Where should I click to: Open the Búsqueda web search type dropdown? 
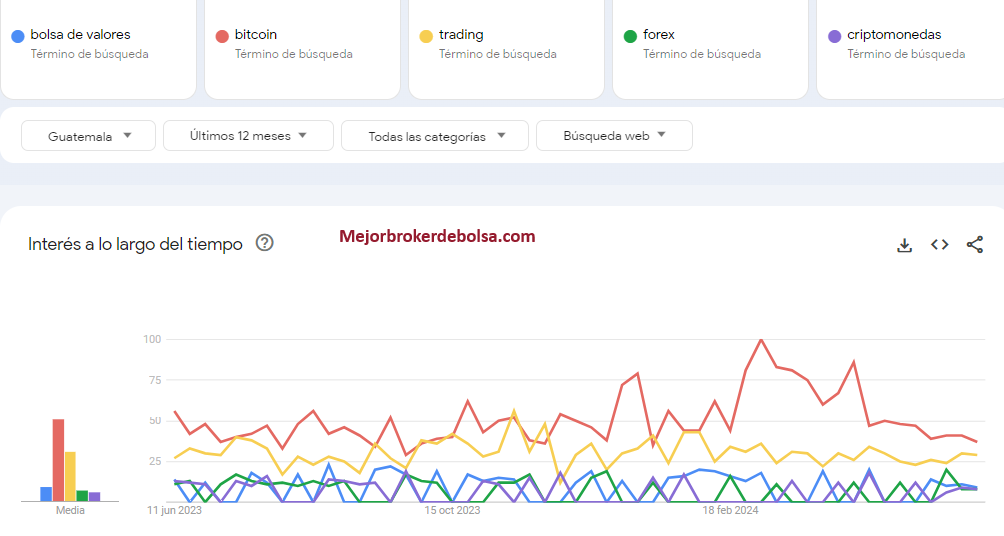(614, 136)
